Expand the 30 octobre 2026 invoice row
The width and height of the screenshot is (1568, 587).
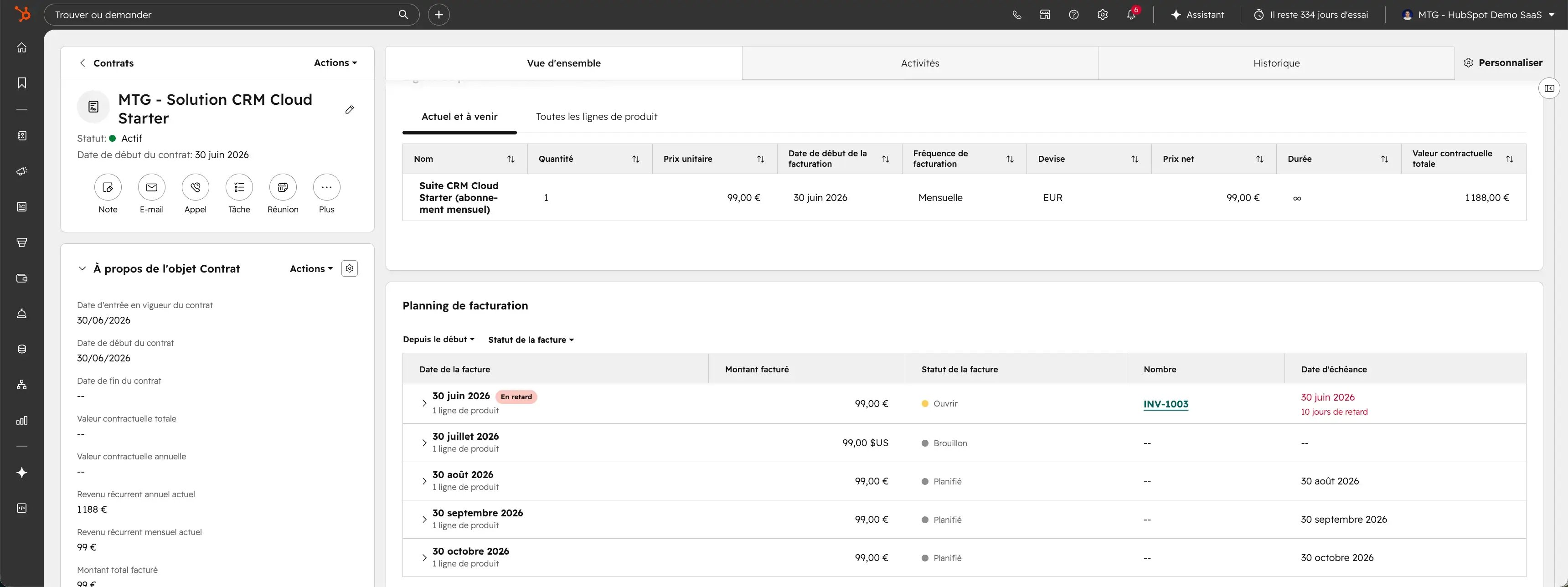pyautogui.click(x=424, y=558)
